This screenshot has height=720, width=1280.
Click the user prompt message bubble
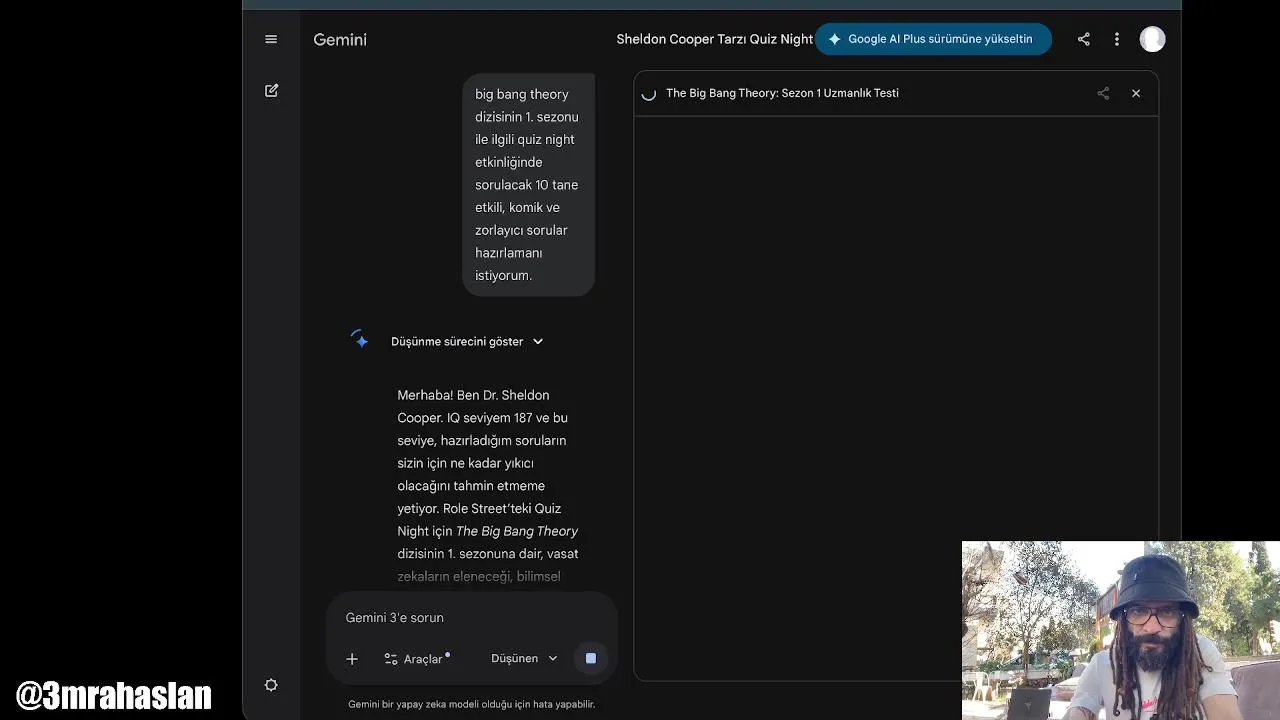(527, 185)
